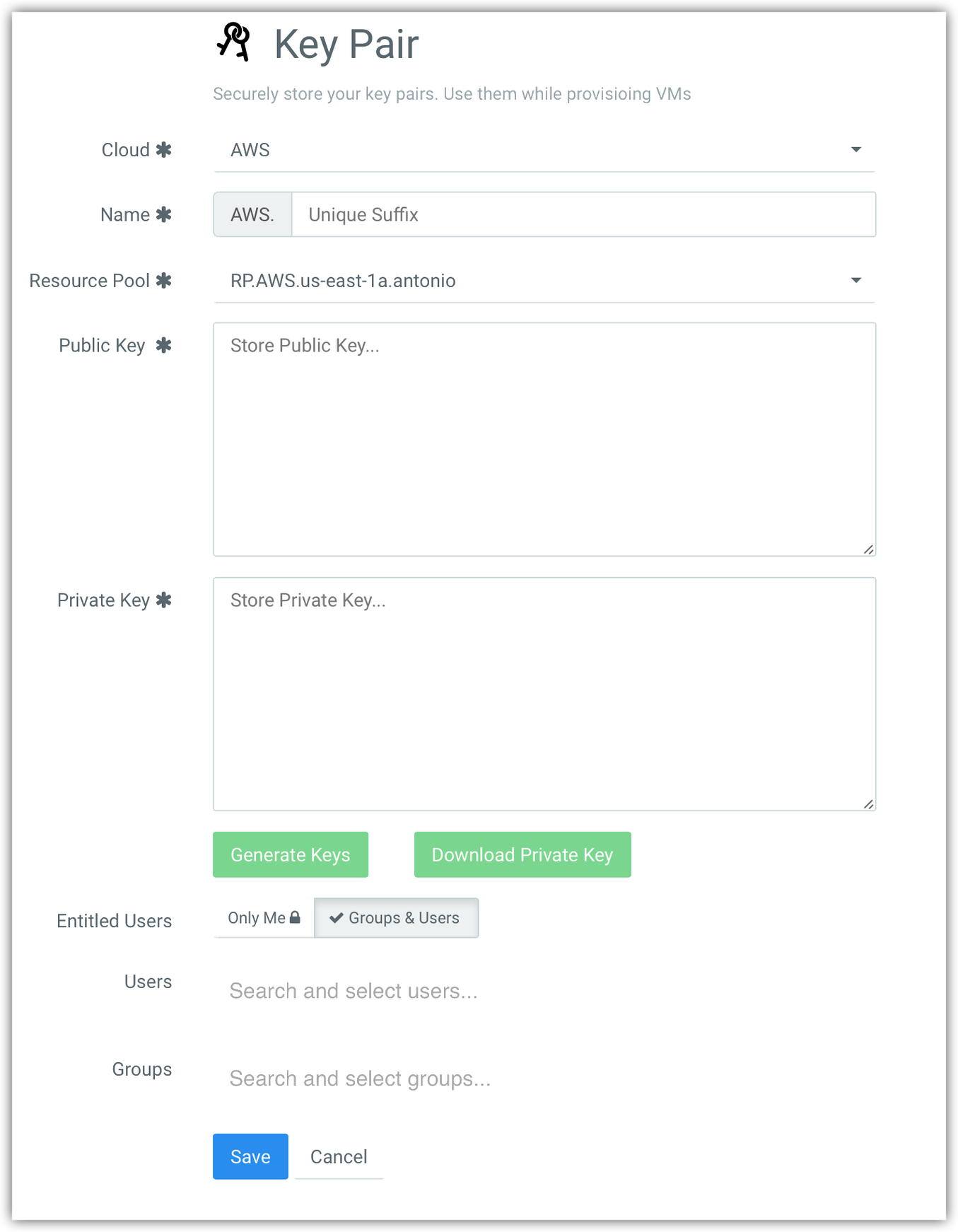
Task: Click the Public Key textarea resize handle
Action: [x=868, y=549]
